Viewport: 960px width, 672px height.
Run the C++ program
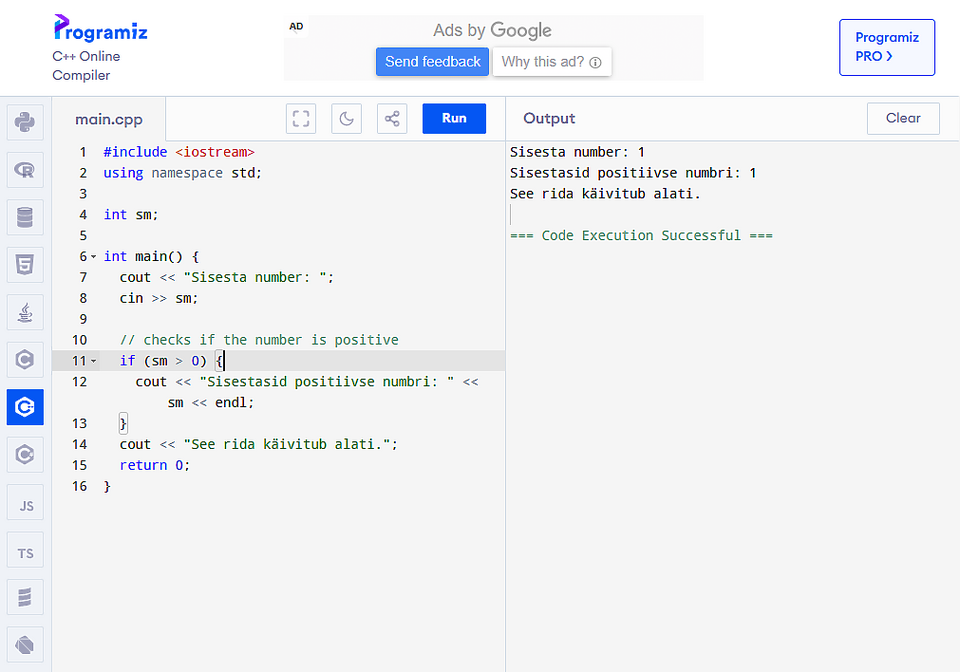(x=453, y=118)
